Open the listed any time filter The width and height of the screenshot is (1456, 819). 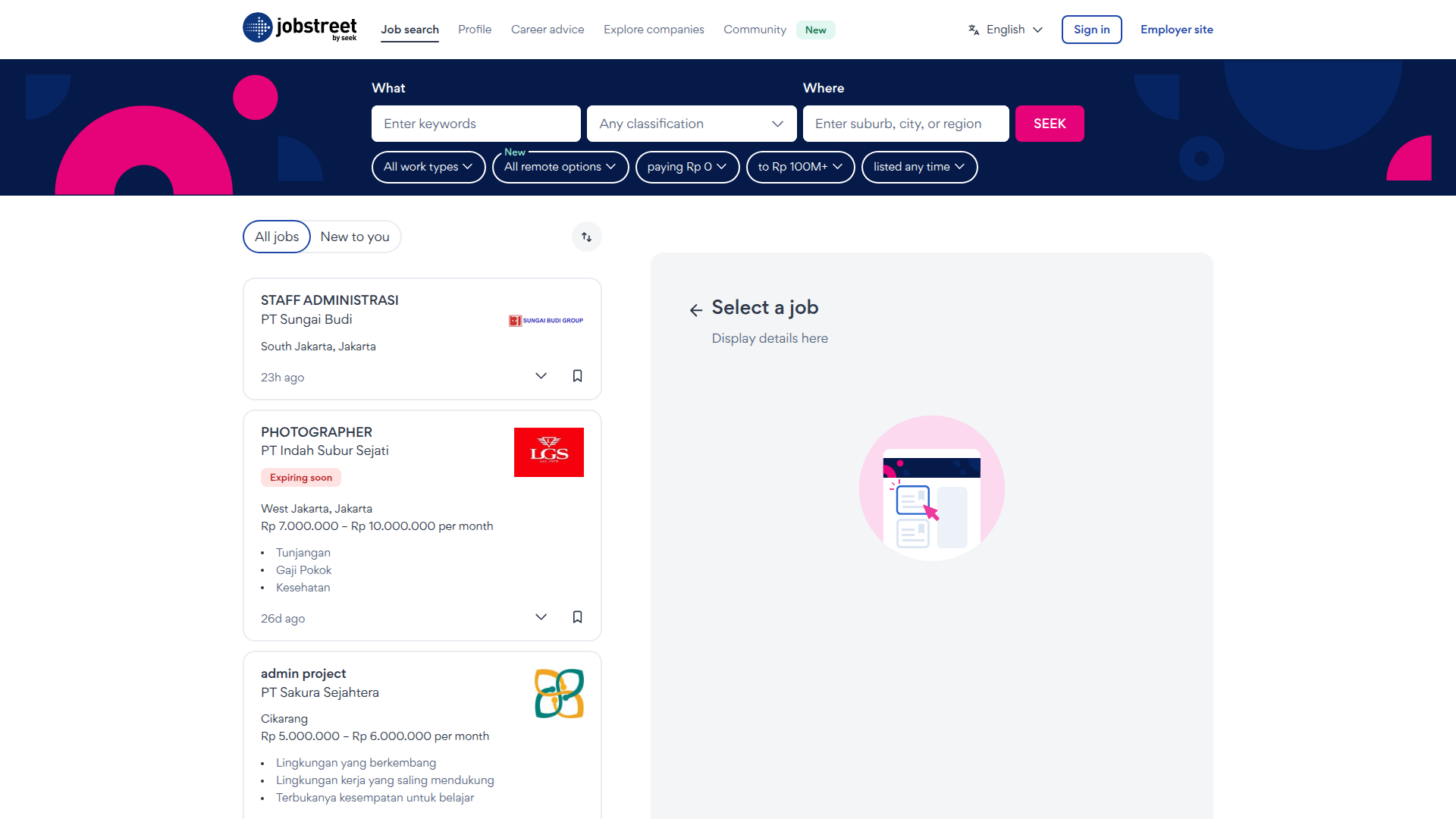click(919, 167)
